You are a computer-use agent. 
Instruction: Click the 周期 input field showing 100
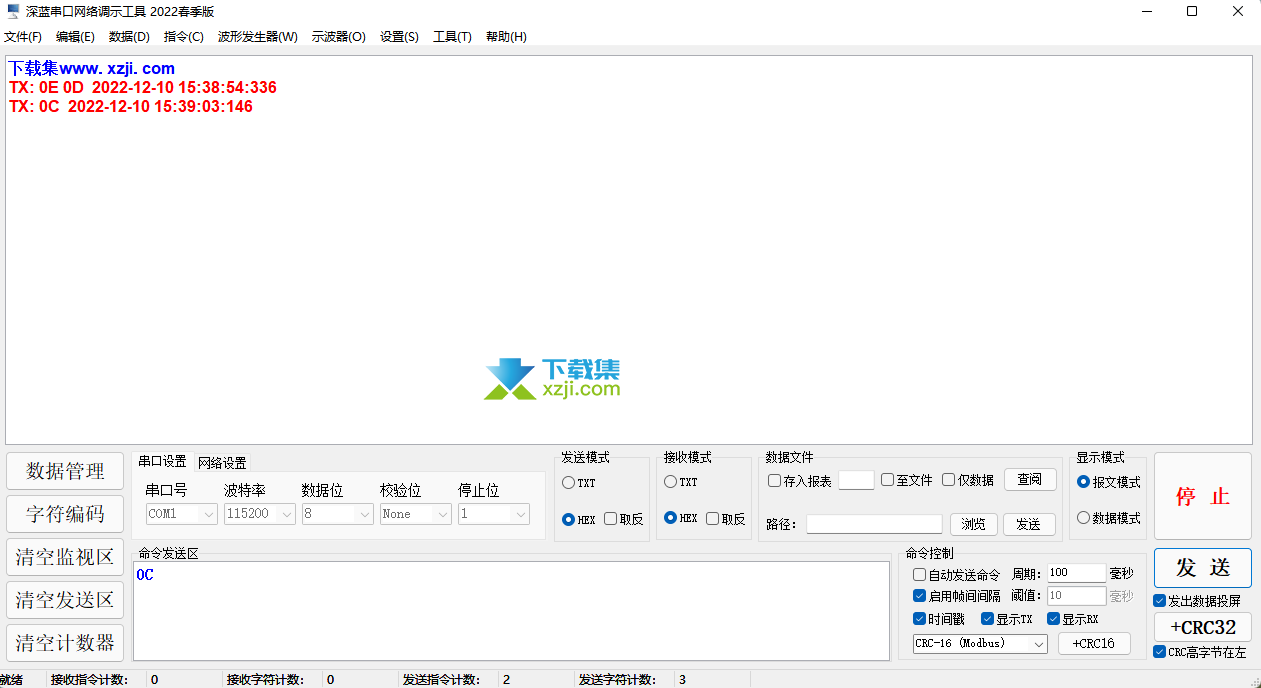tap(1076, 574)
